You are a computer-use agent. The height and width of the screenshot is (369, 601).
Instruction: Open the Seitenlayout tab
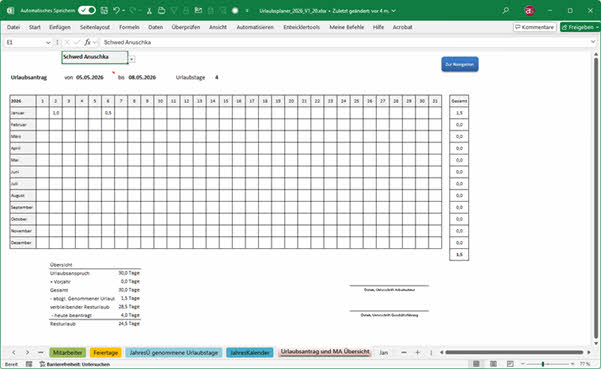click(95, 27)
